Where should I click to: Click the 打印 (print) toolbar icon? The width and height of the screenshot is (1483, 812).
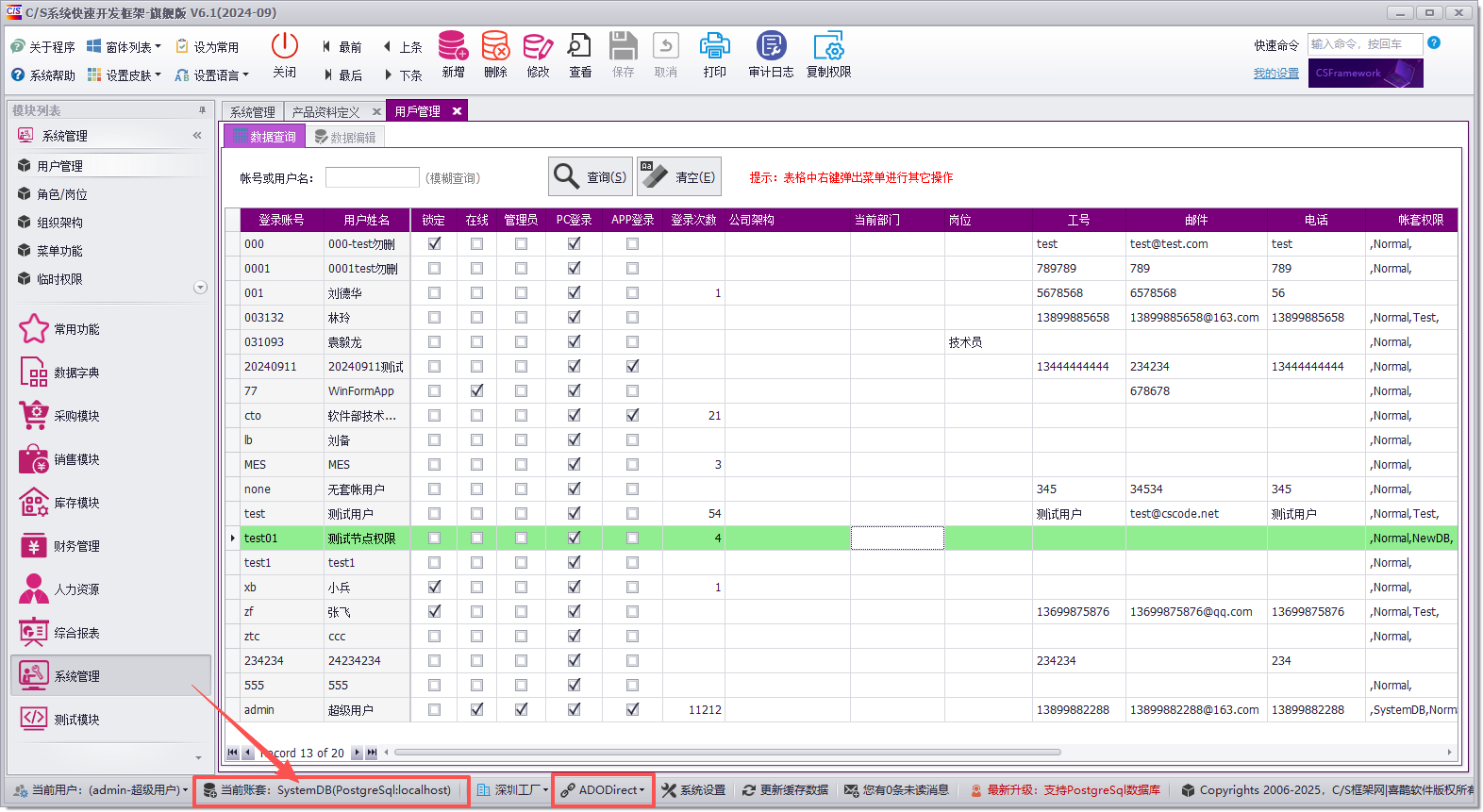(714, 55)
